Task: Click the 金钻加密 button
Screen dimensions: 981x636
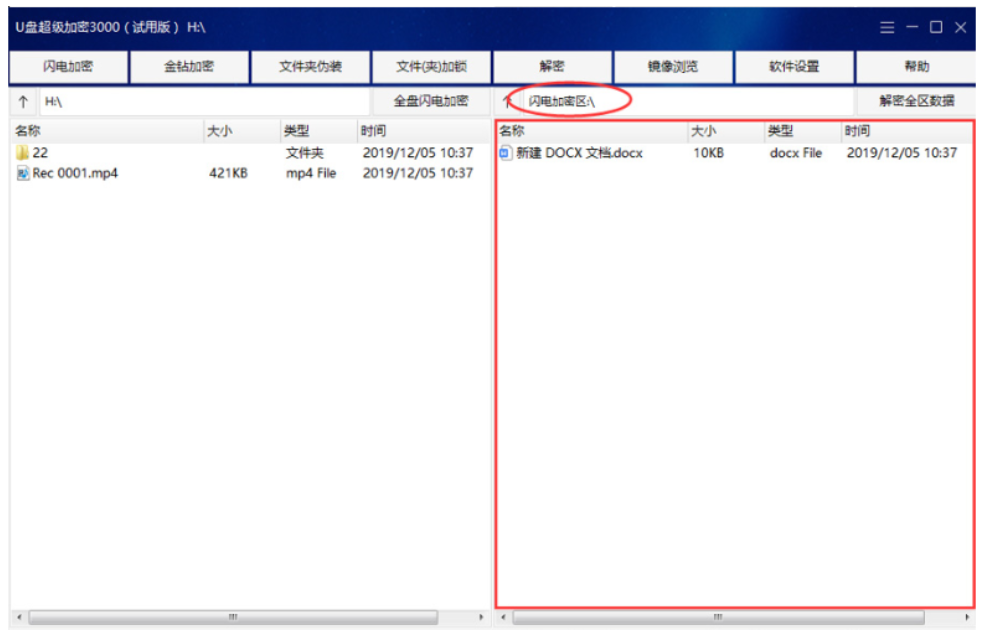Action: [189, 67]
